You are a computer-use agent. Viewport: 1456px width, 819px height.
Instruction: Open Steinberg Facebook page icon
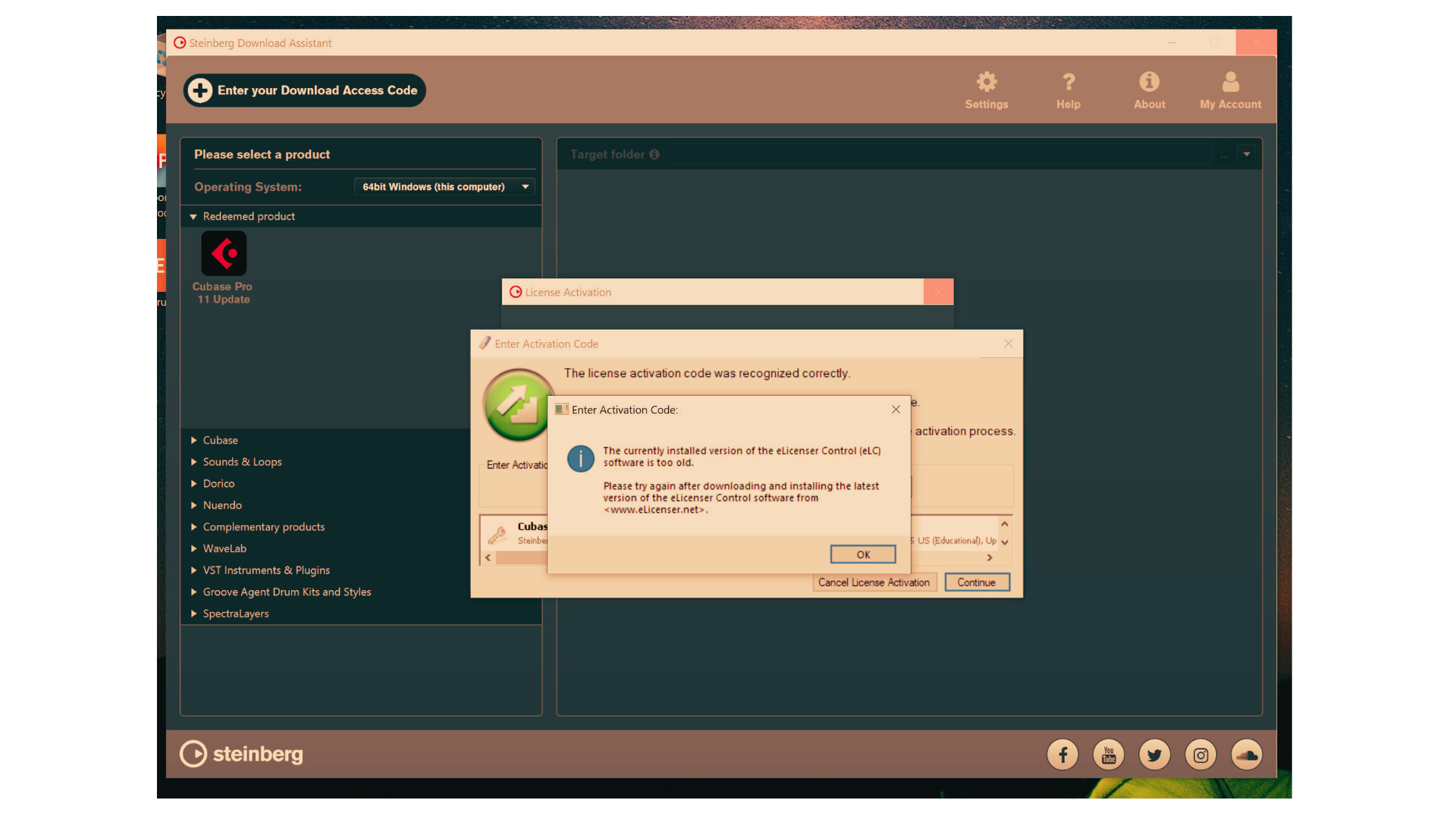1062,755
